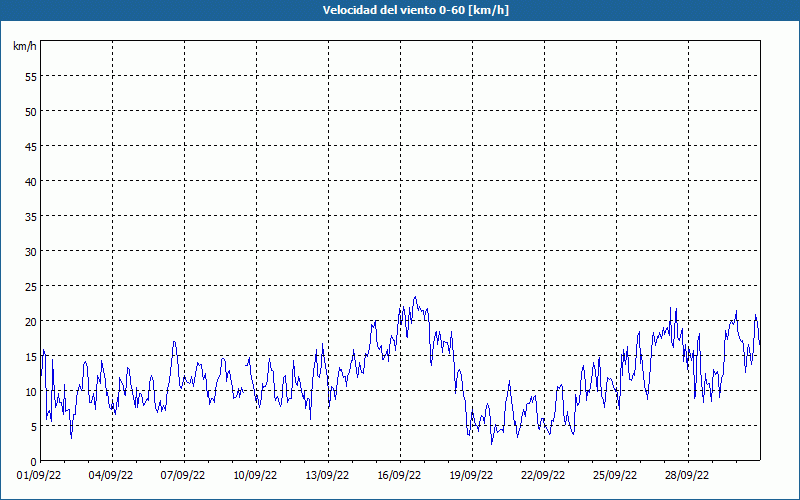Click the date label 10/09/22
This screenshot has height=500, width=800.
coord(255,476)
